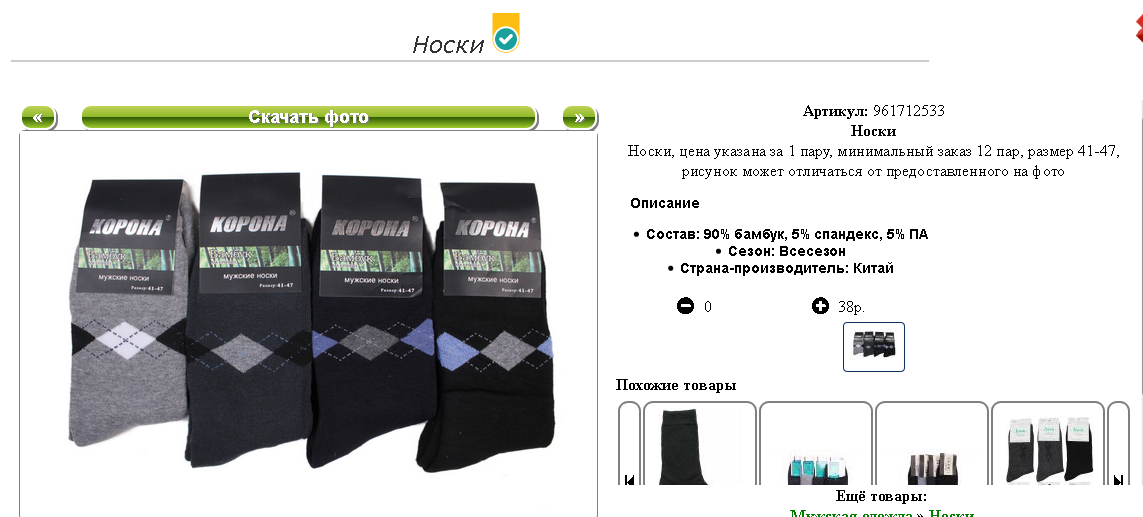Open the single black sock similar product

700,443
